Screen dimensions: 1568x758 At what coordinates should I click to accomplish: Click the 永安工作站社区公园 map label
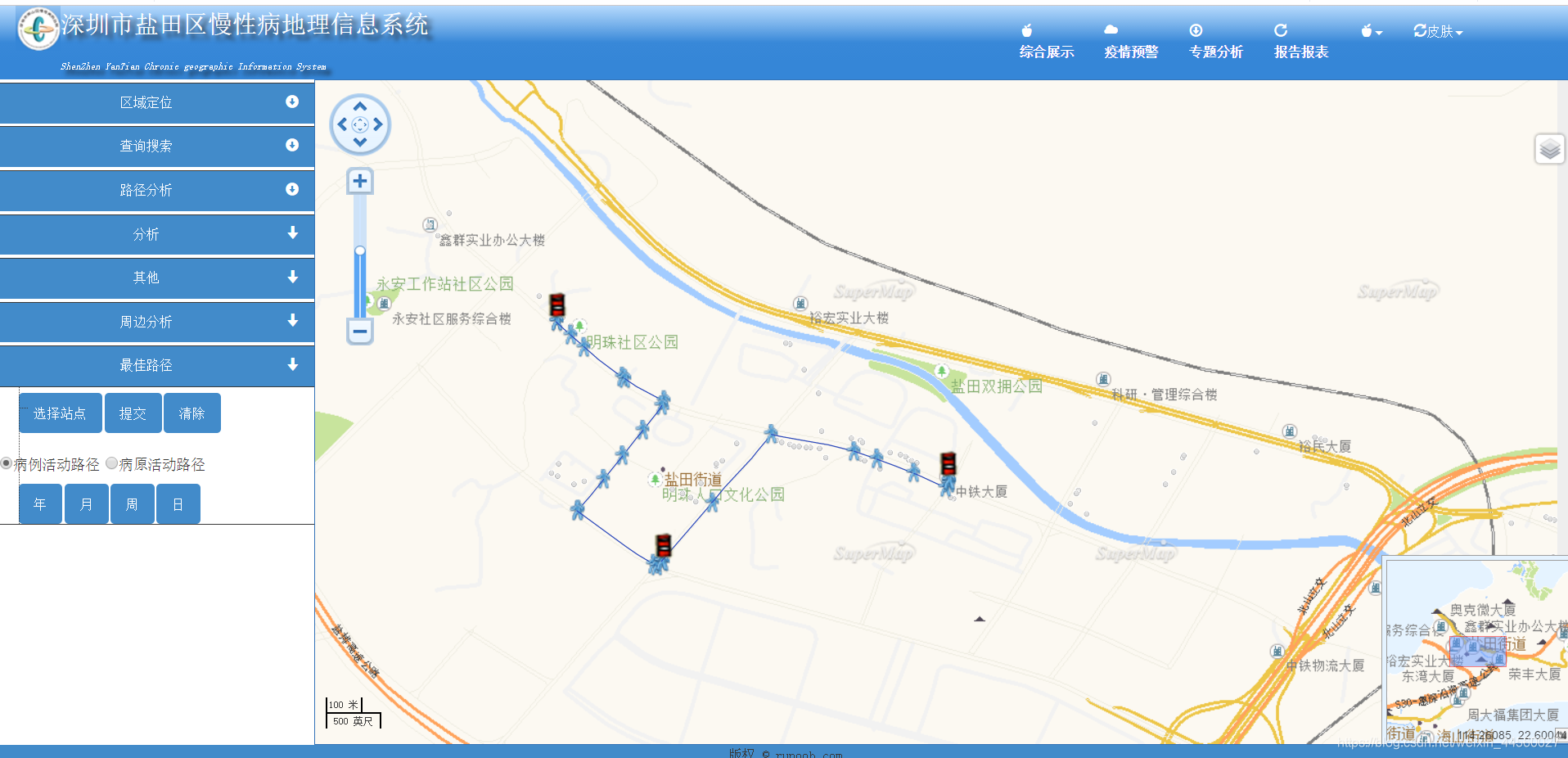coord(444,283)
